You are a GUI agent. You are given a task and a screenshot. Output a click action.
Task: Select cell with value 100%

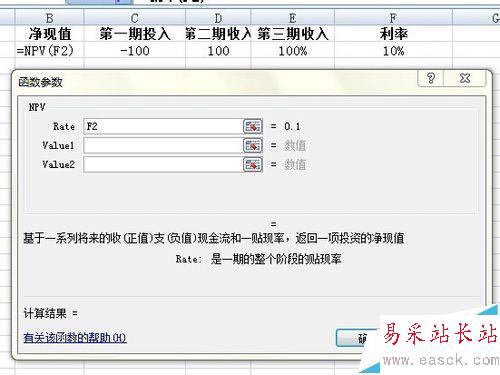coord(292,51)
